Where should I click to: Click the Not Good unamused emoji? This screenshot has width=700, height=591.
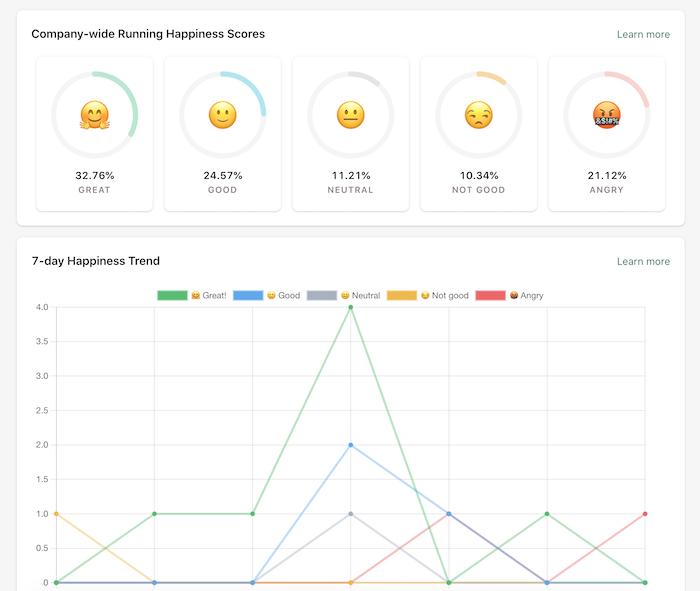[x=479, y=115]
